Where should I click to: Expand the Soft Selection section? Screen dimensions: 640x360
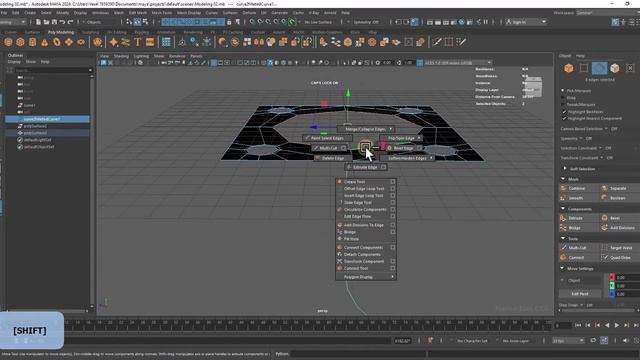click(565, 168)
